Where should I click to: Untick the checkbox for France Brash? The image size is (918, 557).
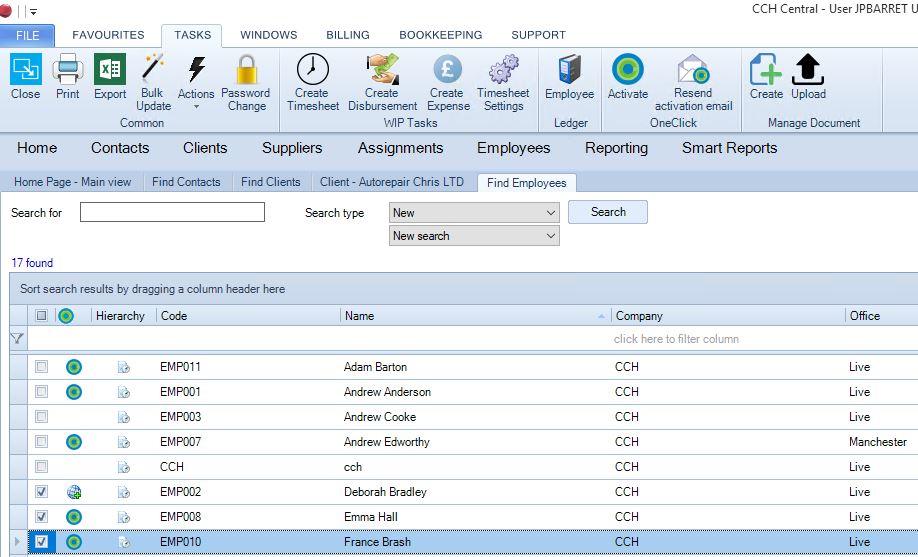tap(42, 542)
